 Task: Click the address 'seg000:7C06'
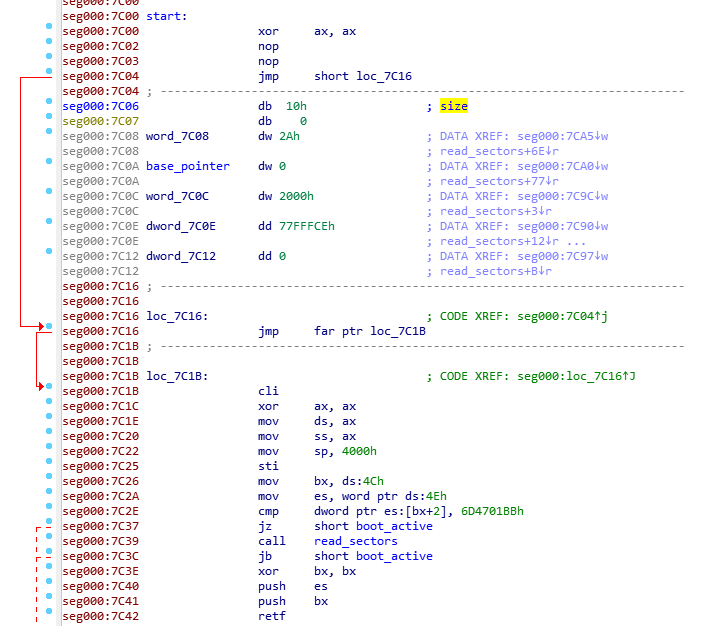100,106
